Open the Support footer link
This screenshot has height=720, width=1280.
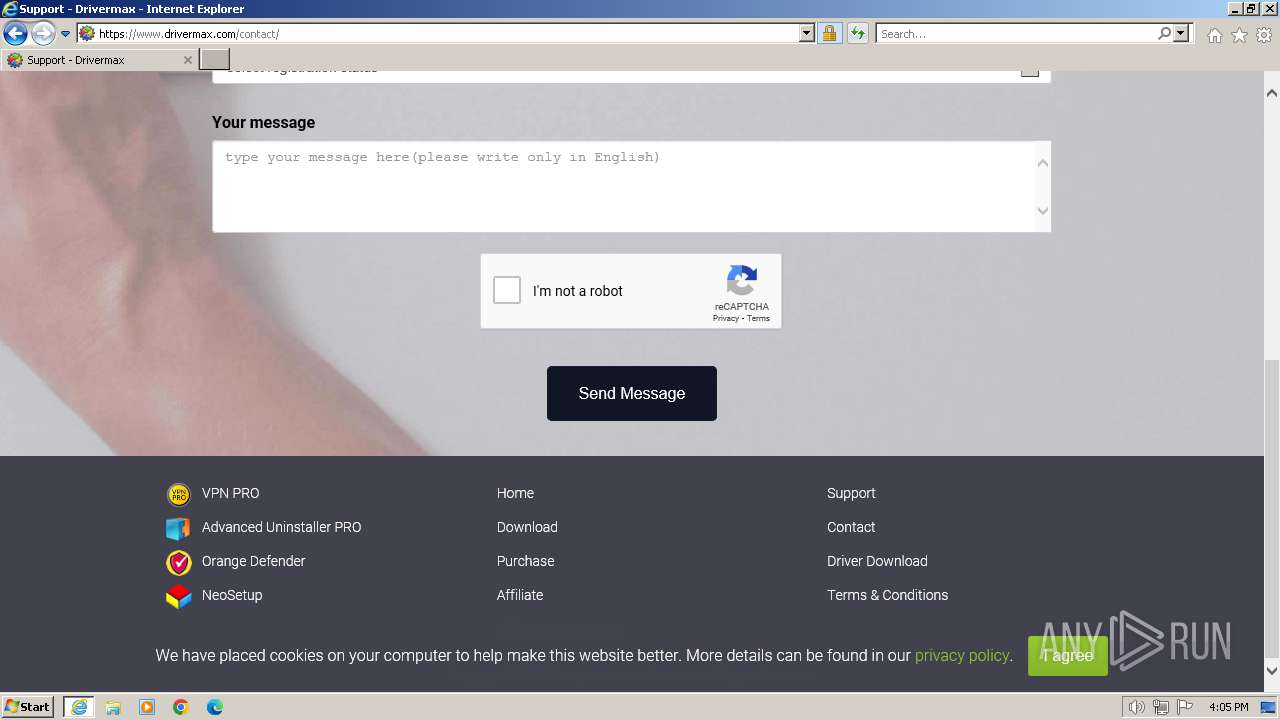point(851,493)
